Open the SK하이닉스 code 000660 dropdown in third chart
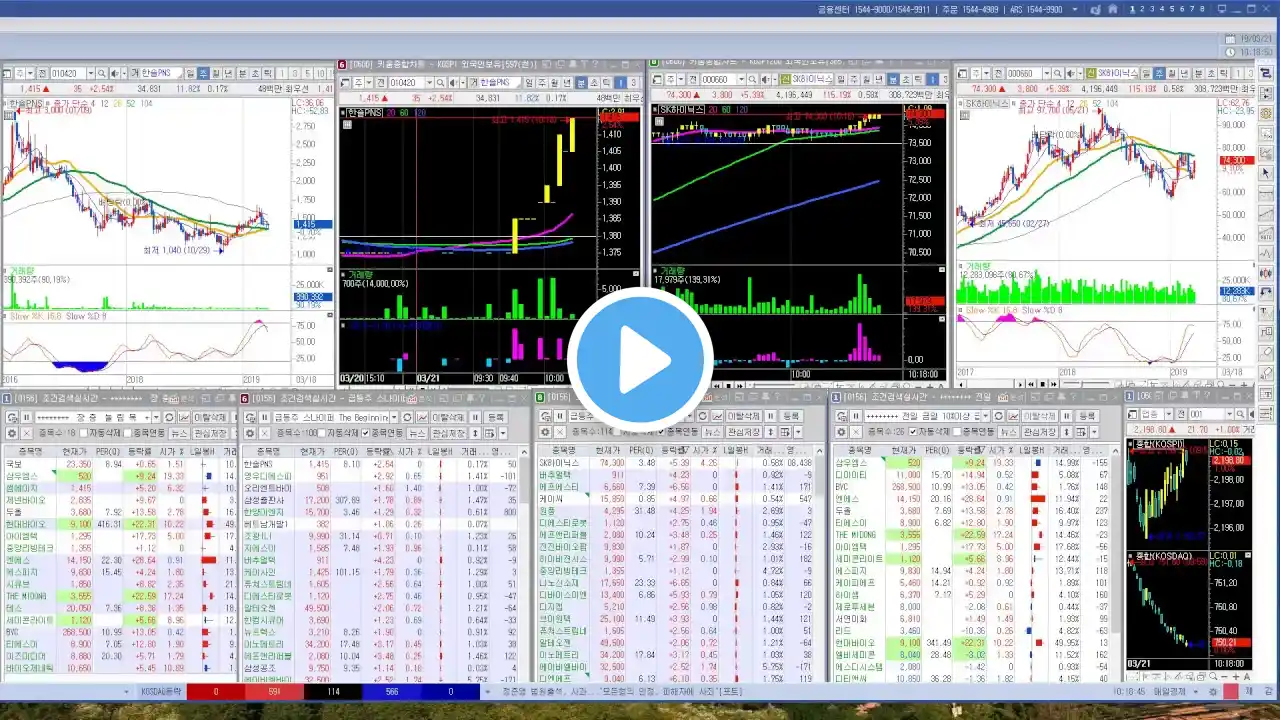This screenshot has height=720, width=1280. [x=741, y=80]
